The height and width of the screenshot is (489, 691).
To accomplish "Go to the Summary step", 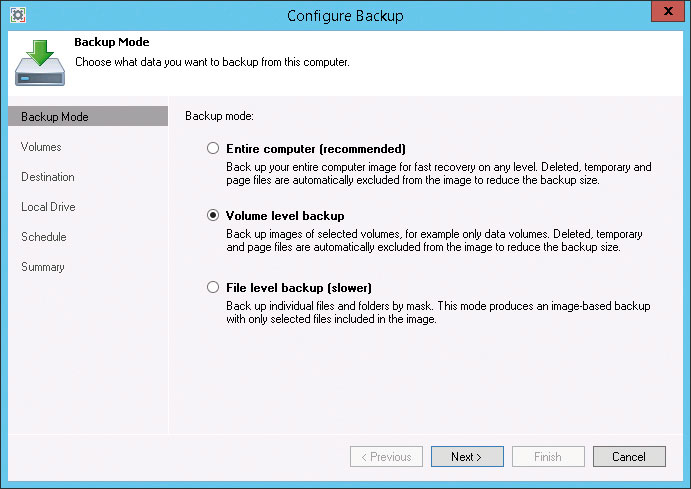I will [43, 267].
